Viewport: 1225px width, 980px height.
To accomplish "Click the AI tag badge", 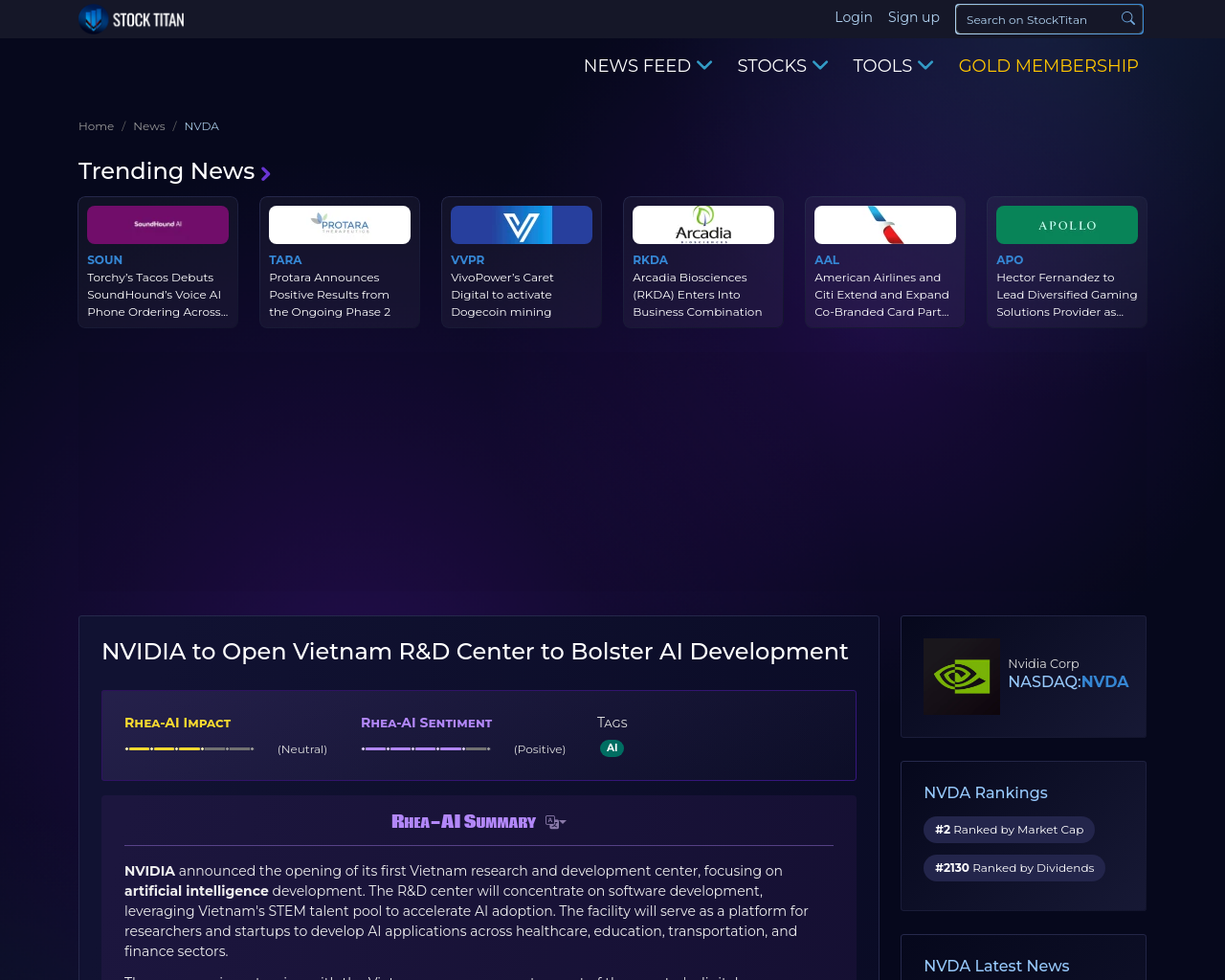I will coord(612,748).
